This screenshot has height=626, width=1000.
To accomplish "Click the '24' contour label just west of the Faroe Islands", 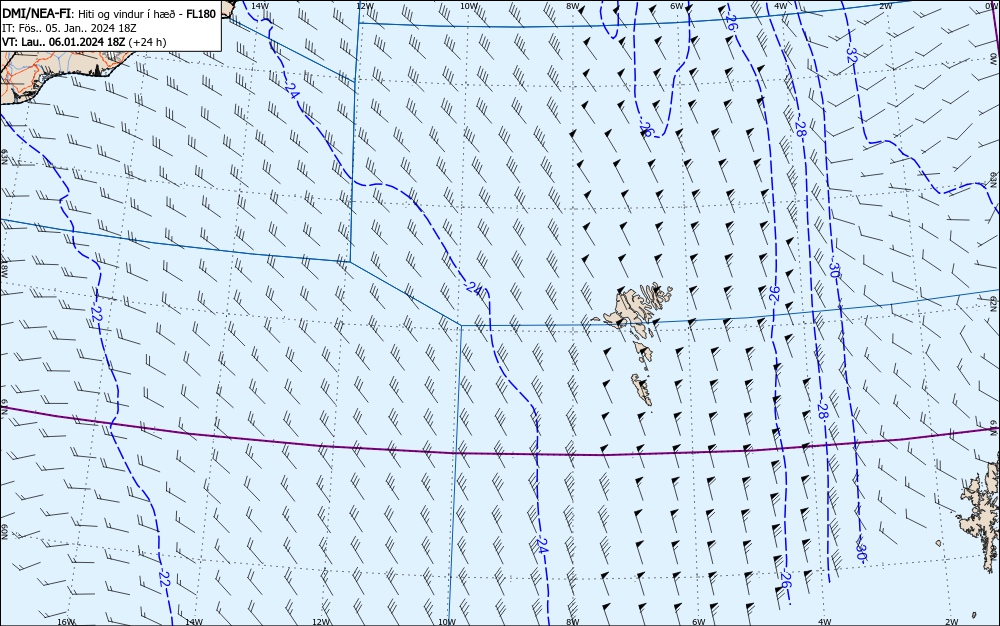I will click(474, 288).
